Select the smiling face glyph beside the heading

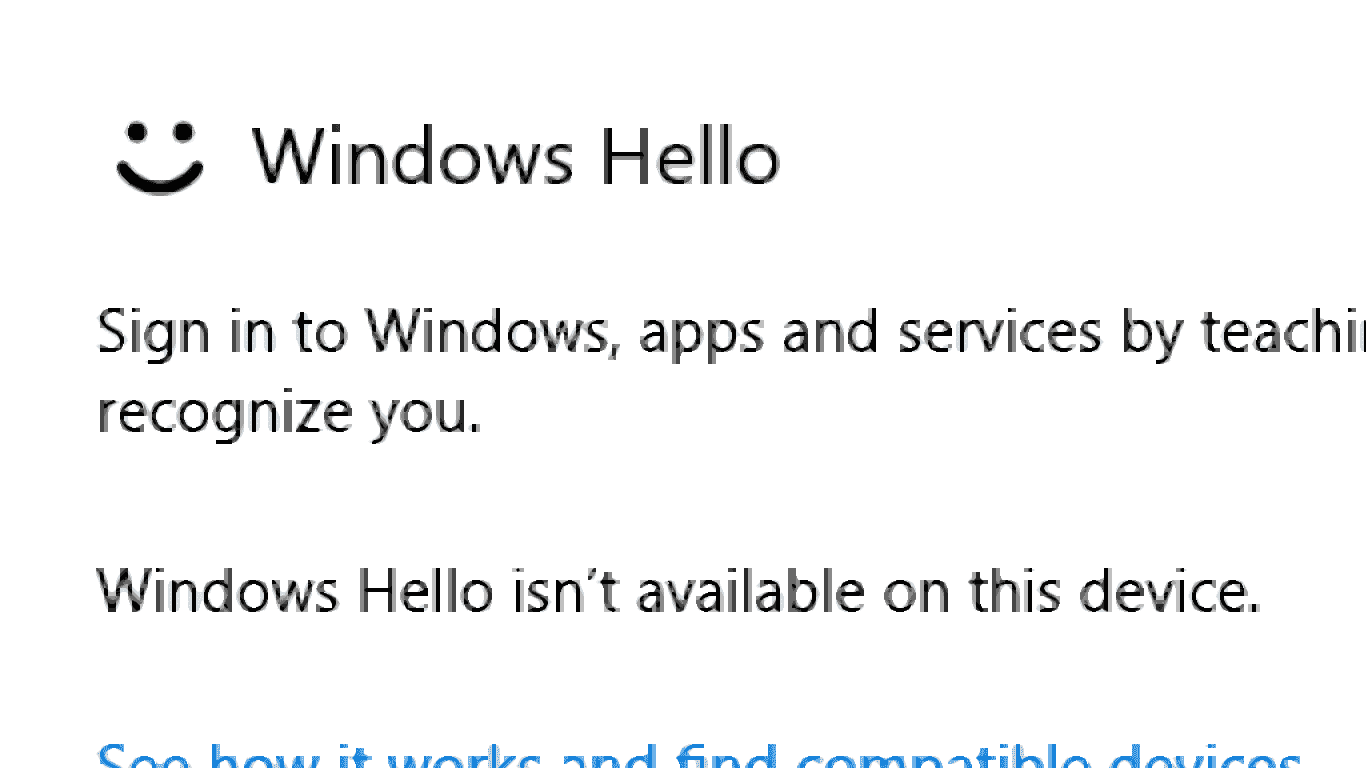point(160,155)
